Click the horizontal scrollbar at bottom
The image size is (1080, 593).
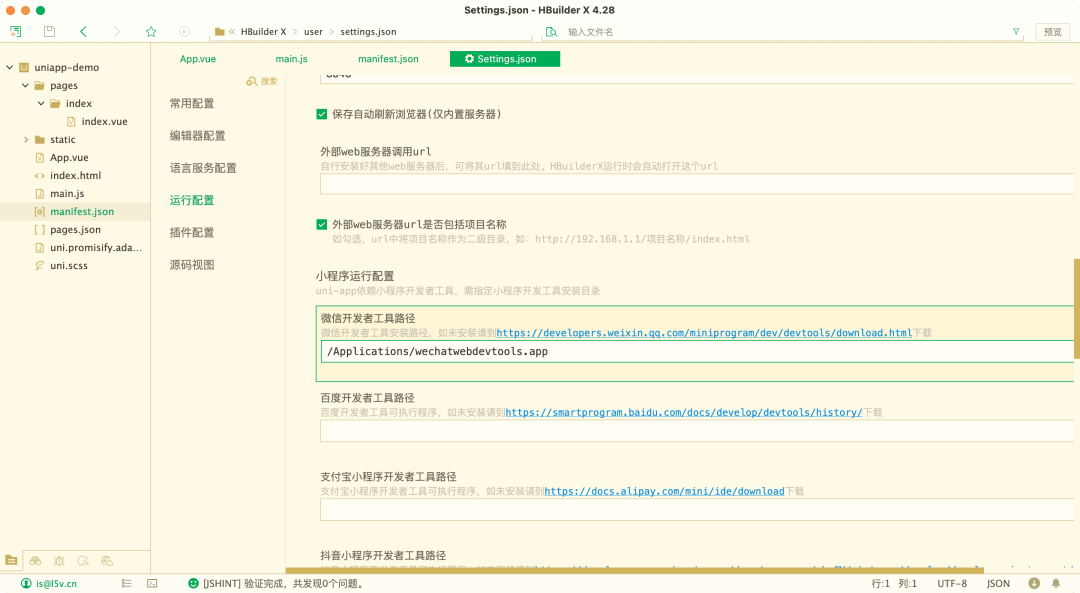(634, 570)
